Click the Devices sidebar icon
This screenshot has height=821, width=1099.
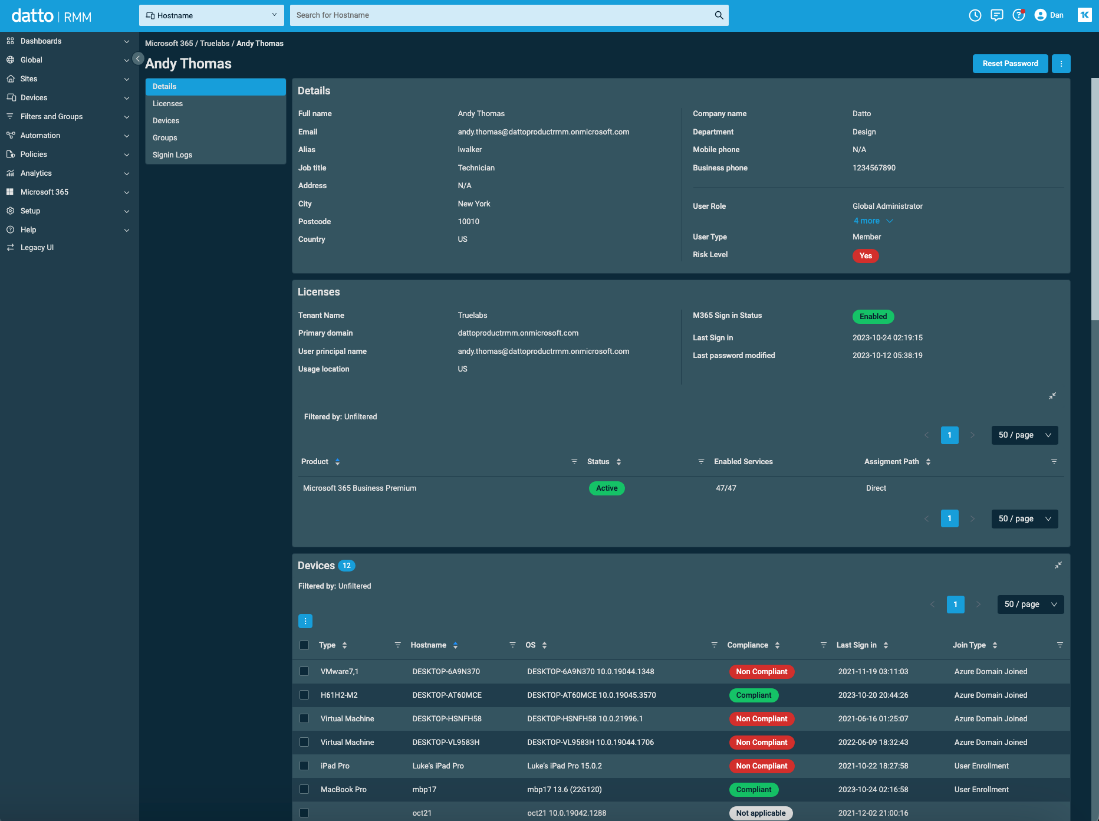pyautogui.click(x=11, y=98)
